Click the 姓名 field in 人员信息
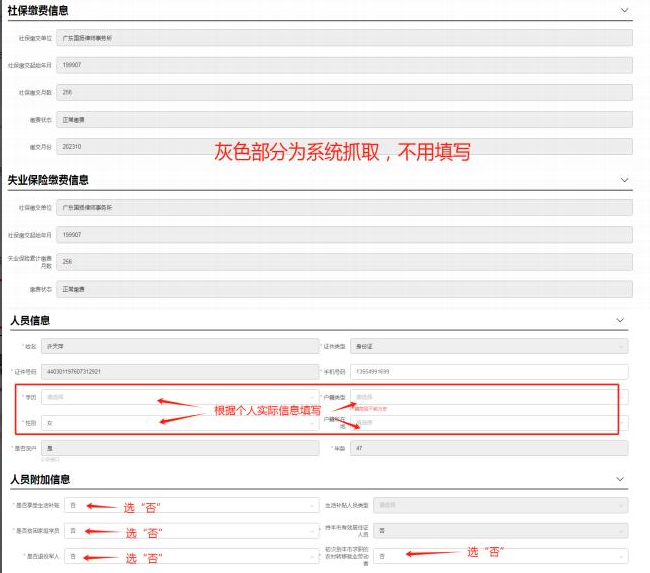The image size is (650, 573). [x=180, y=346]
